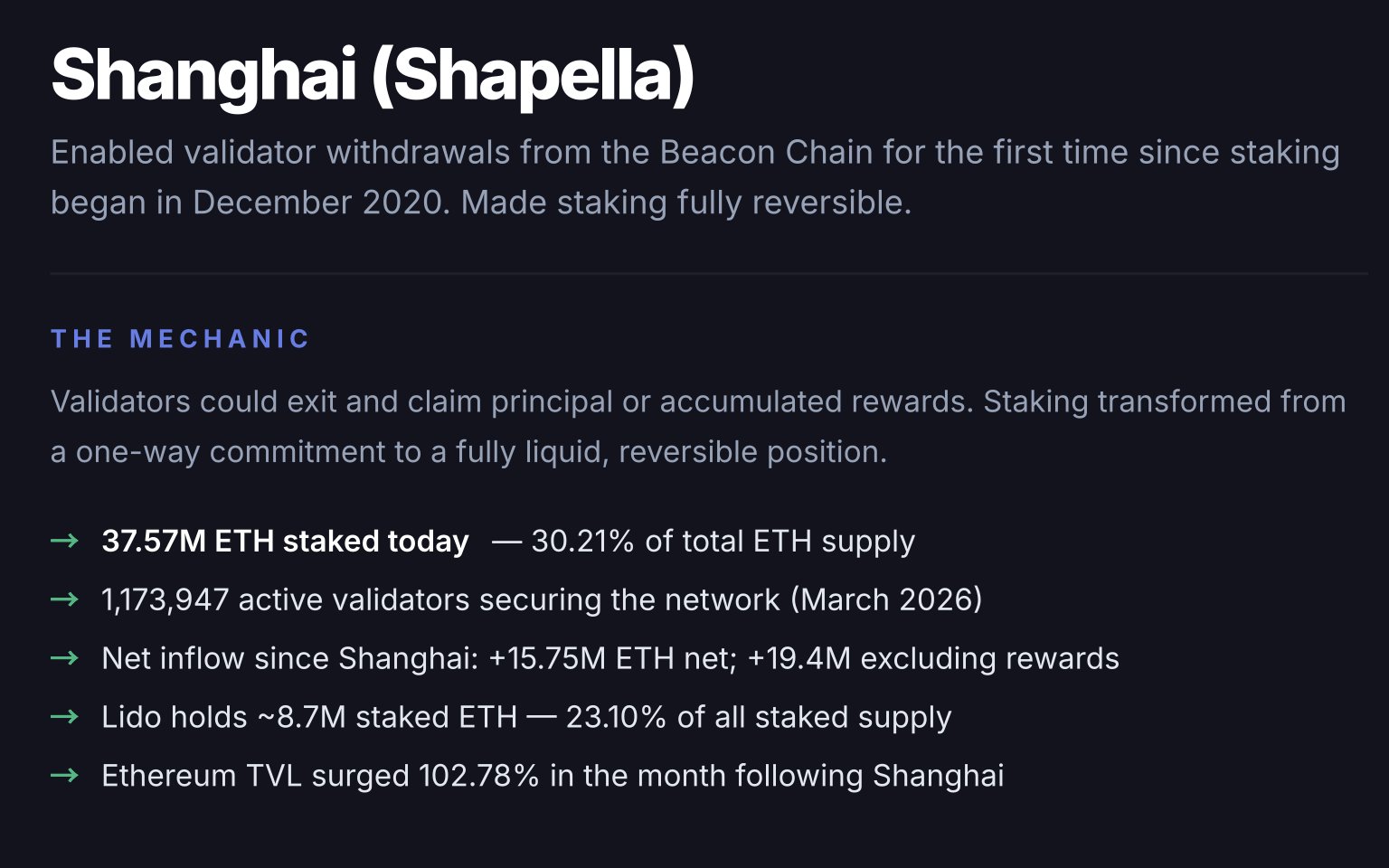Screen dimensions: 1389x868
Task: Click the Enabled validator withdrawals description paragraph
Action: click(x=694, y=177)
